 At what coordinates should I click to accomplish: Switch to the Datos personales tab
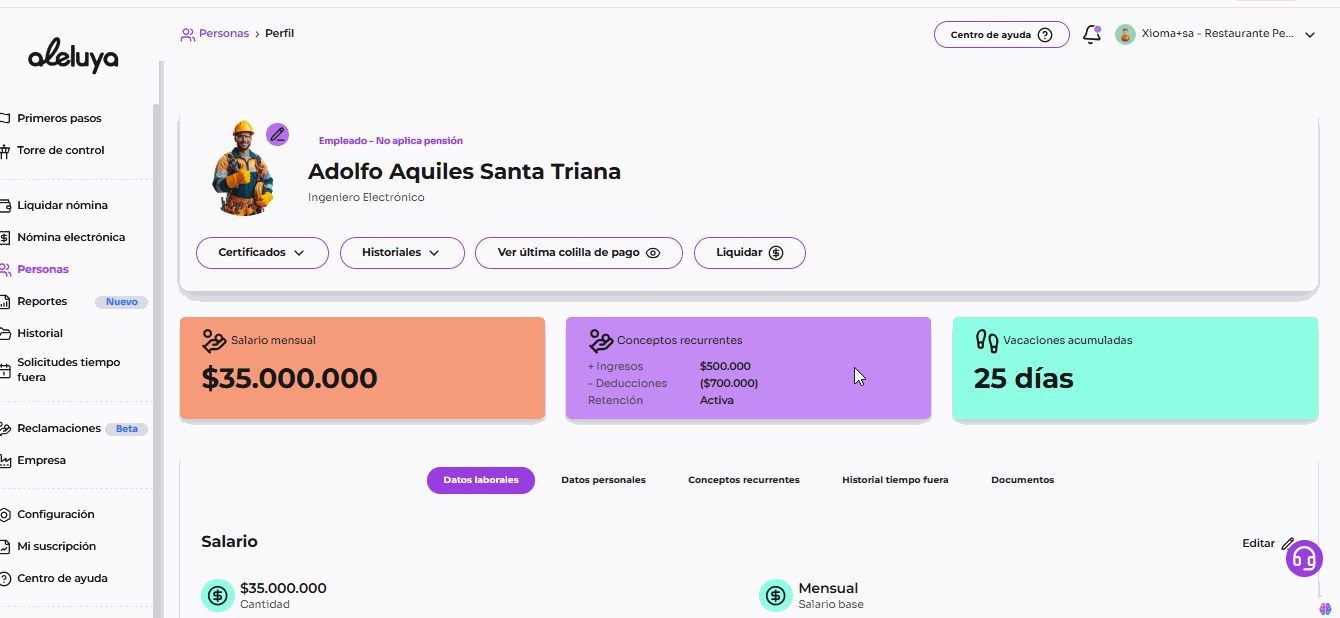[x=603, y=480]
